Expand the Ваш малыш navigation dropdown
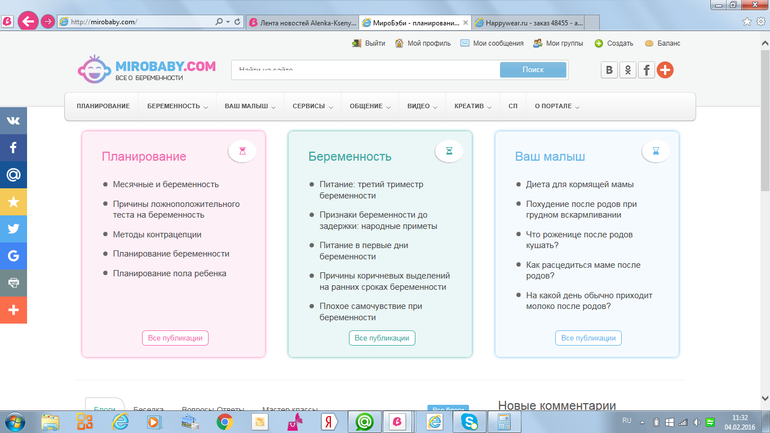The width and height of the screenshot is (770, 433). (x=250, y=106)
